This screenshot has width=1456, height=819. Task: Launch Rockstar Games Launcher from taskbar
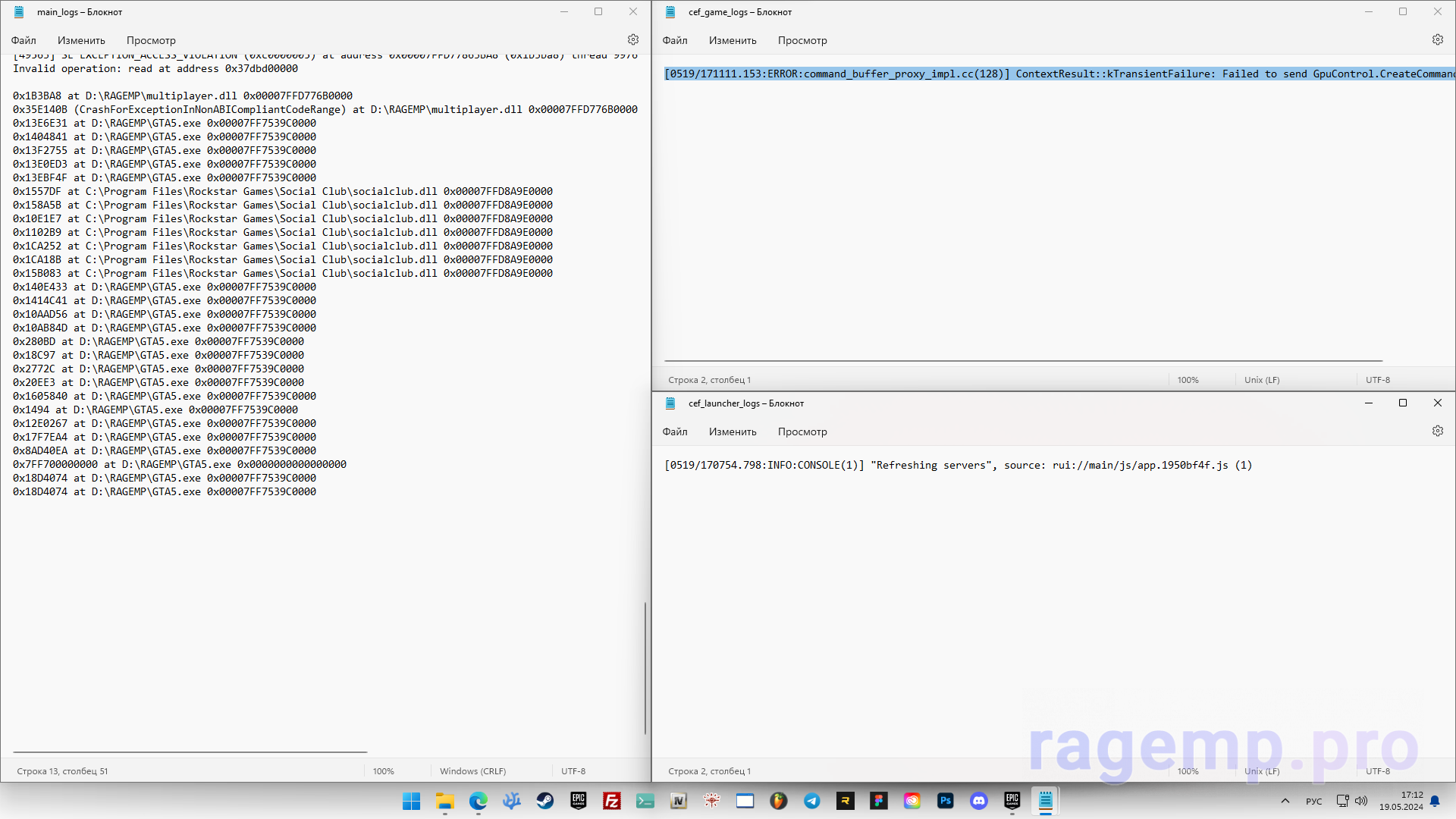(846, 801)
